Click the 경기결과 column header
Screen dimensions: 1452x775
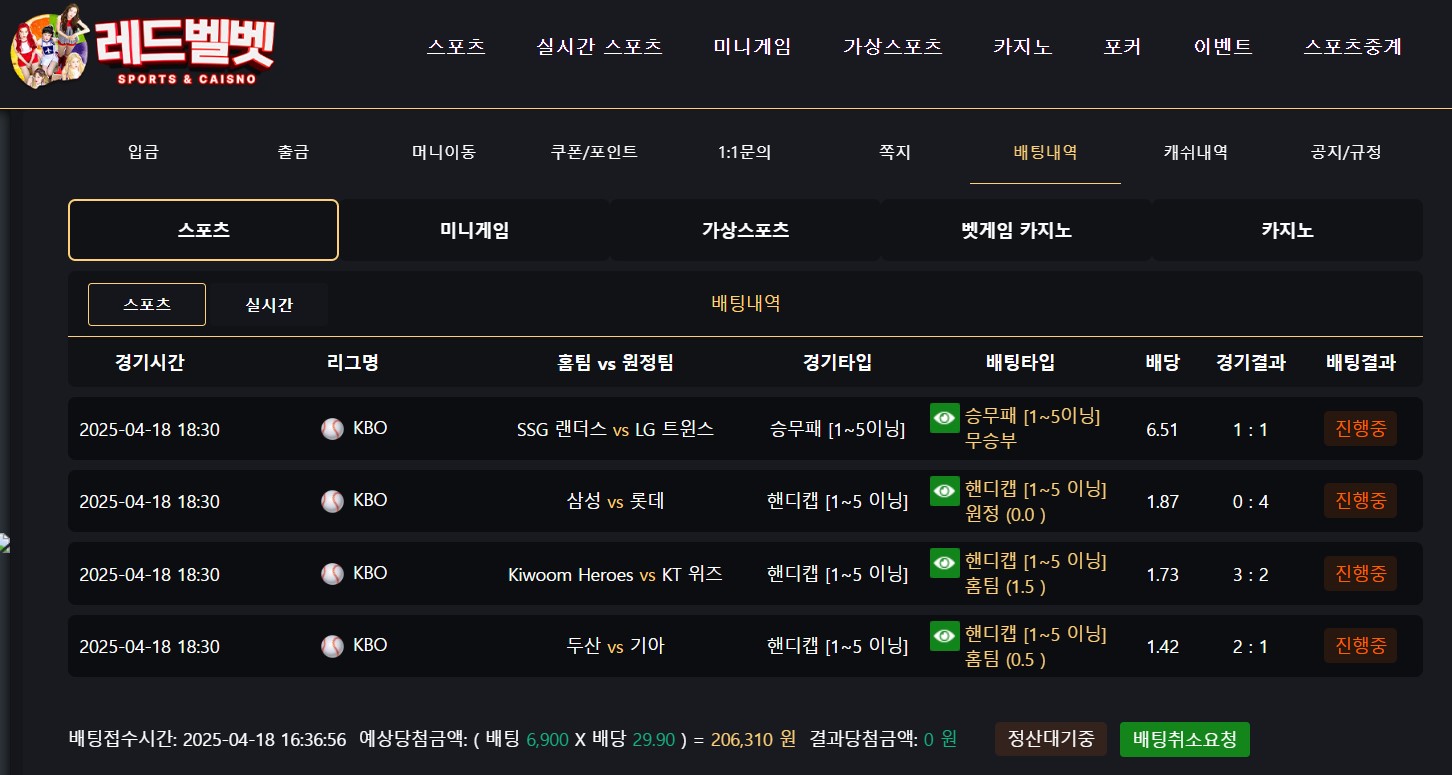1251,363
